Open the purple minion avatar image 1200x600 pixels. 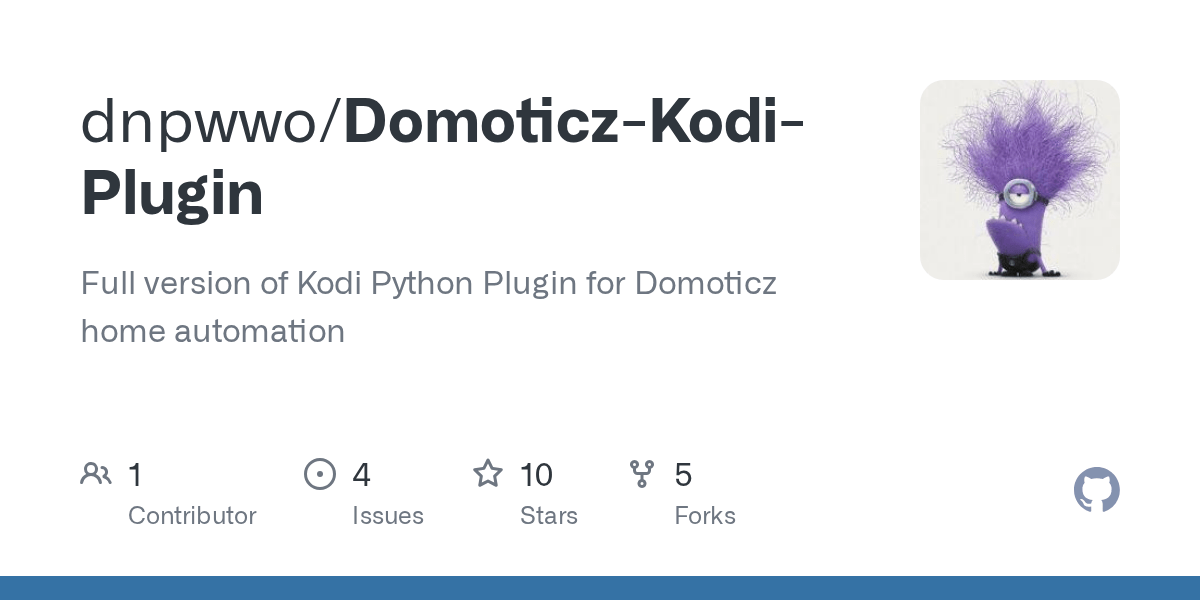click(1020, 180)
